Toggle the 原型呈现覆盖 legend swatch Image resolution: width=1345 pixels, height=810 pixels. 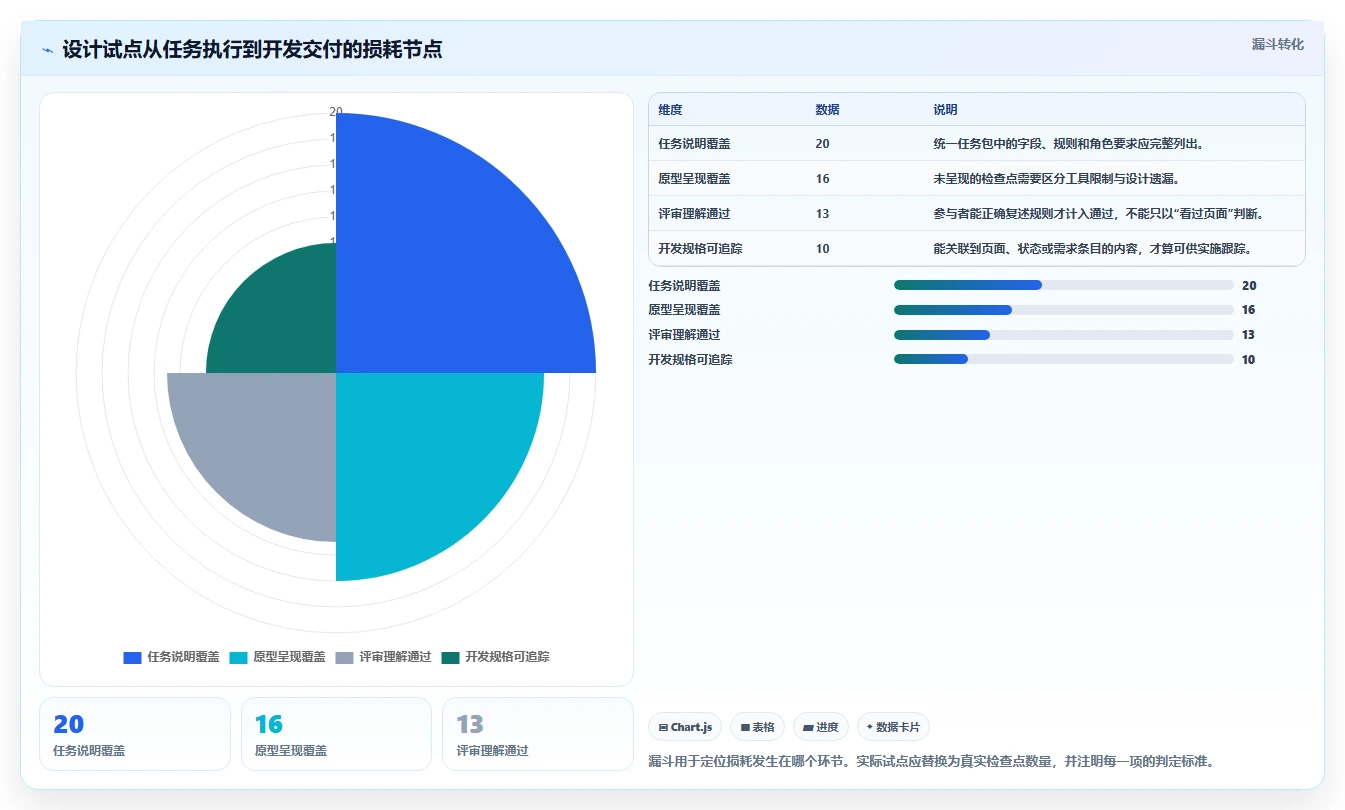click(x=239, y=658)
